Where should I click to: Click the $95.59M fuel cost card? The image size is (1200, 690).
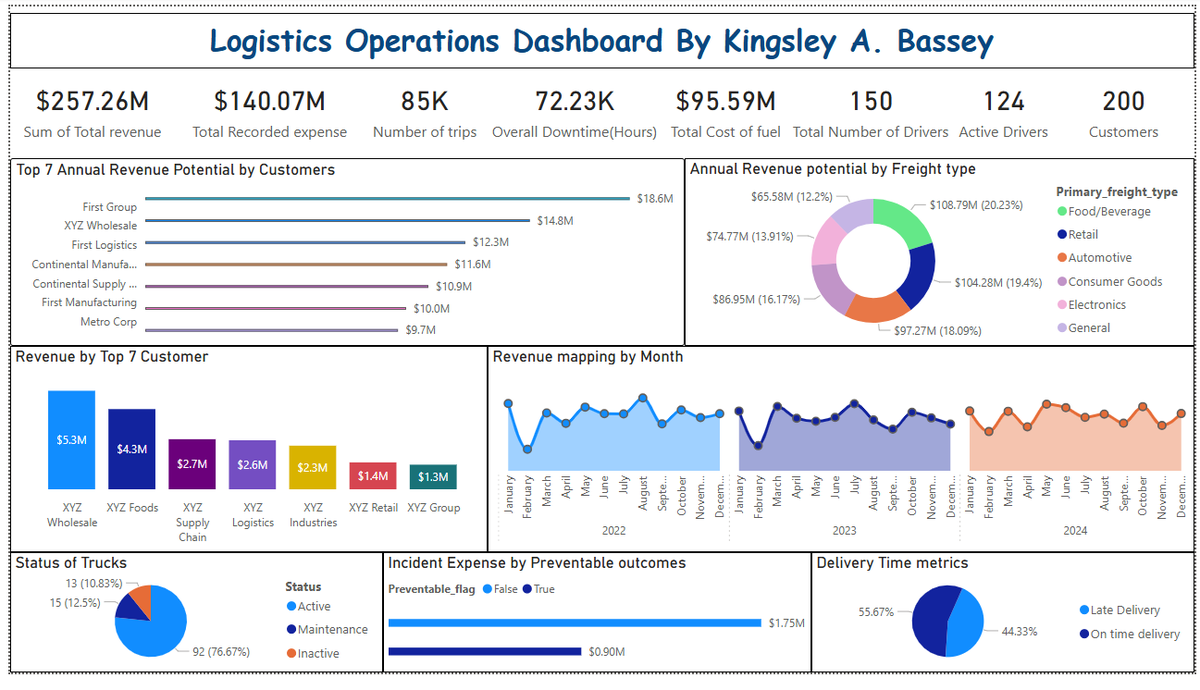726,114
